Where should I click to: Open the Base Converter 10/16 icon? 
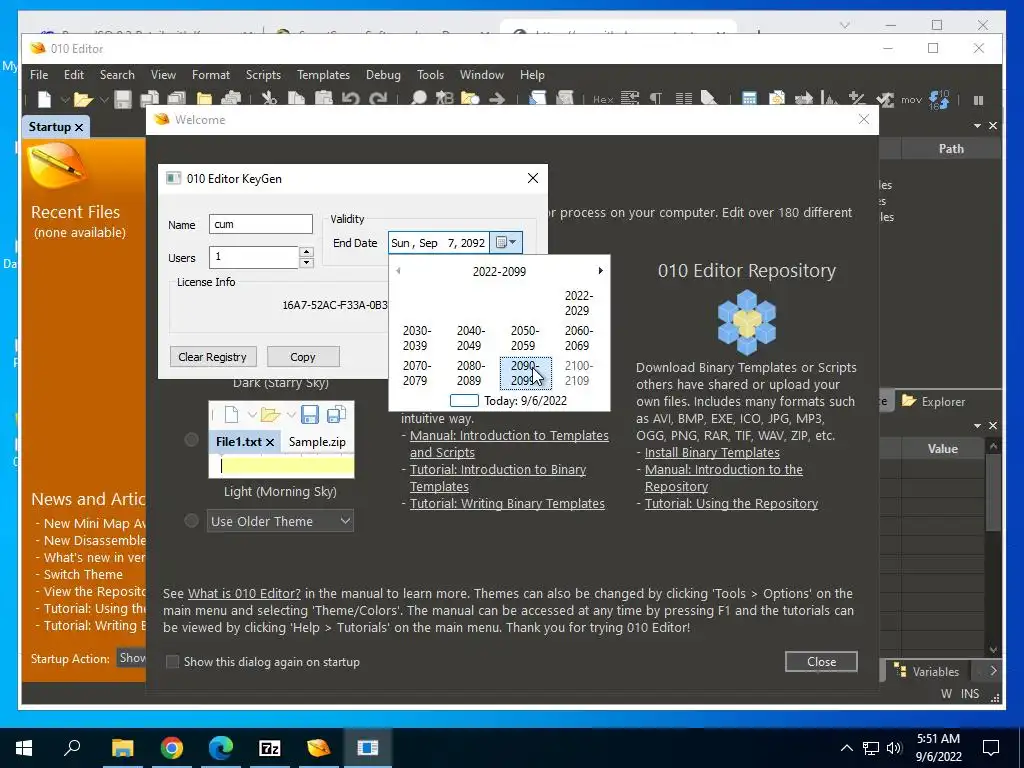[938, 99]
